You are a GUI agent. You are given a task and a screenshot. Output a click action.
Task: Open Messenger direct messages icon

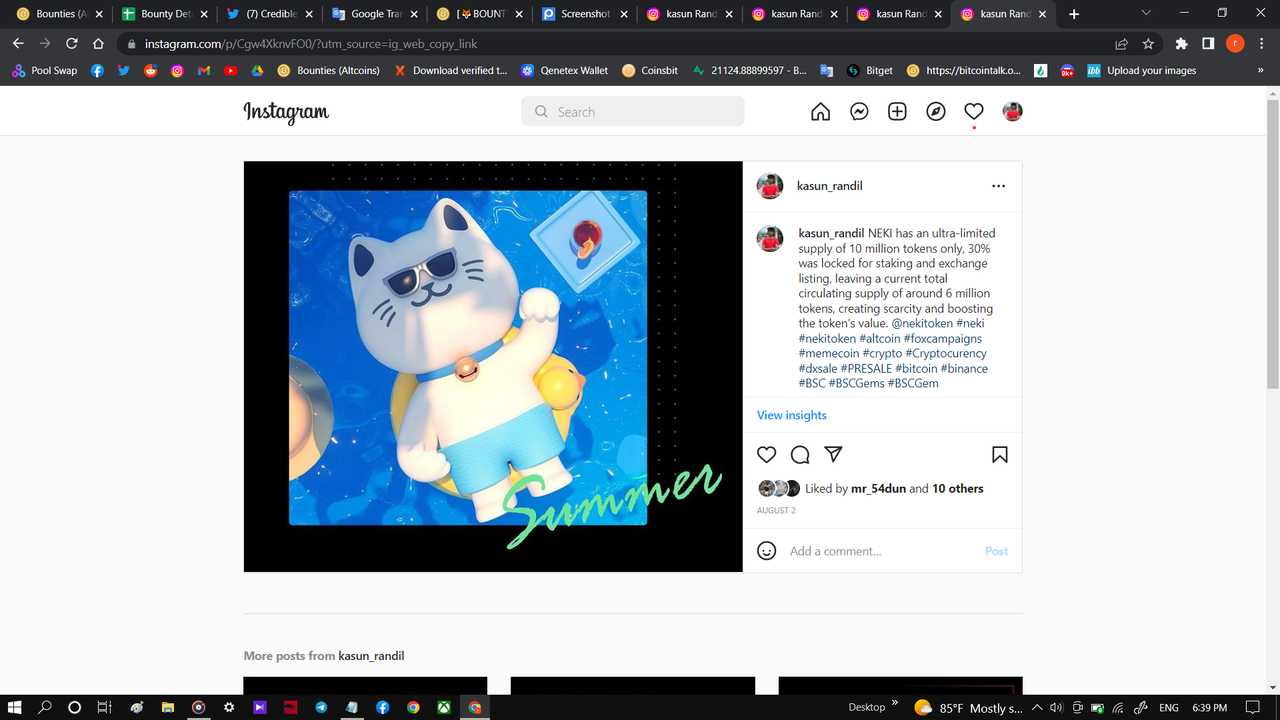pyautogui.click(x=859, y=112)
